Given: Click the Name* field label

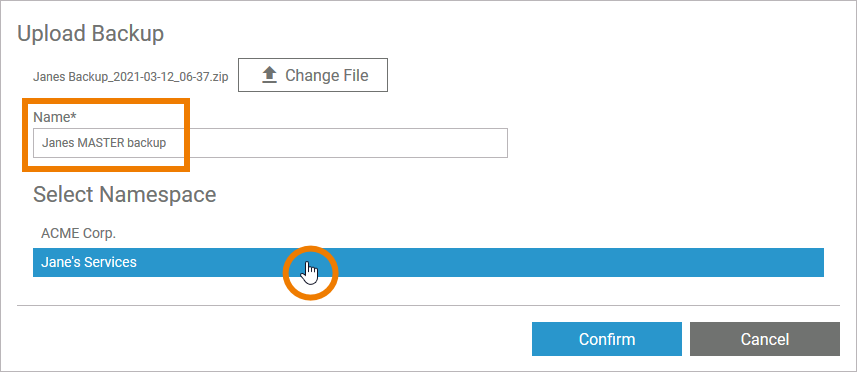Looking at the screenshot, I should tap(53, 117).
